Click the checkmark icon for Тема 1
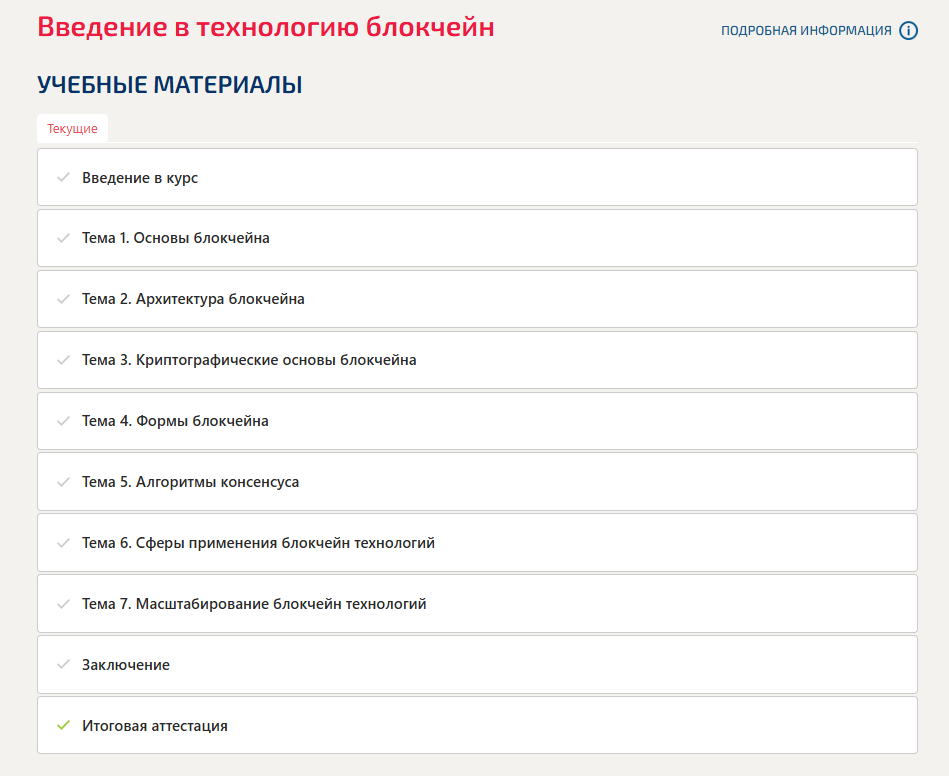The image size is (949, 776). tap(63, 238)
